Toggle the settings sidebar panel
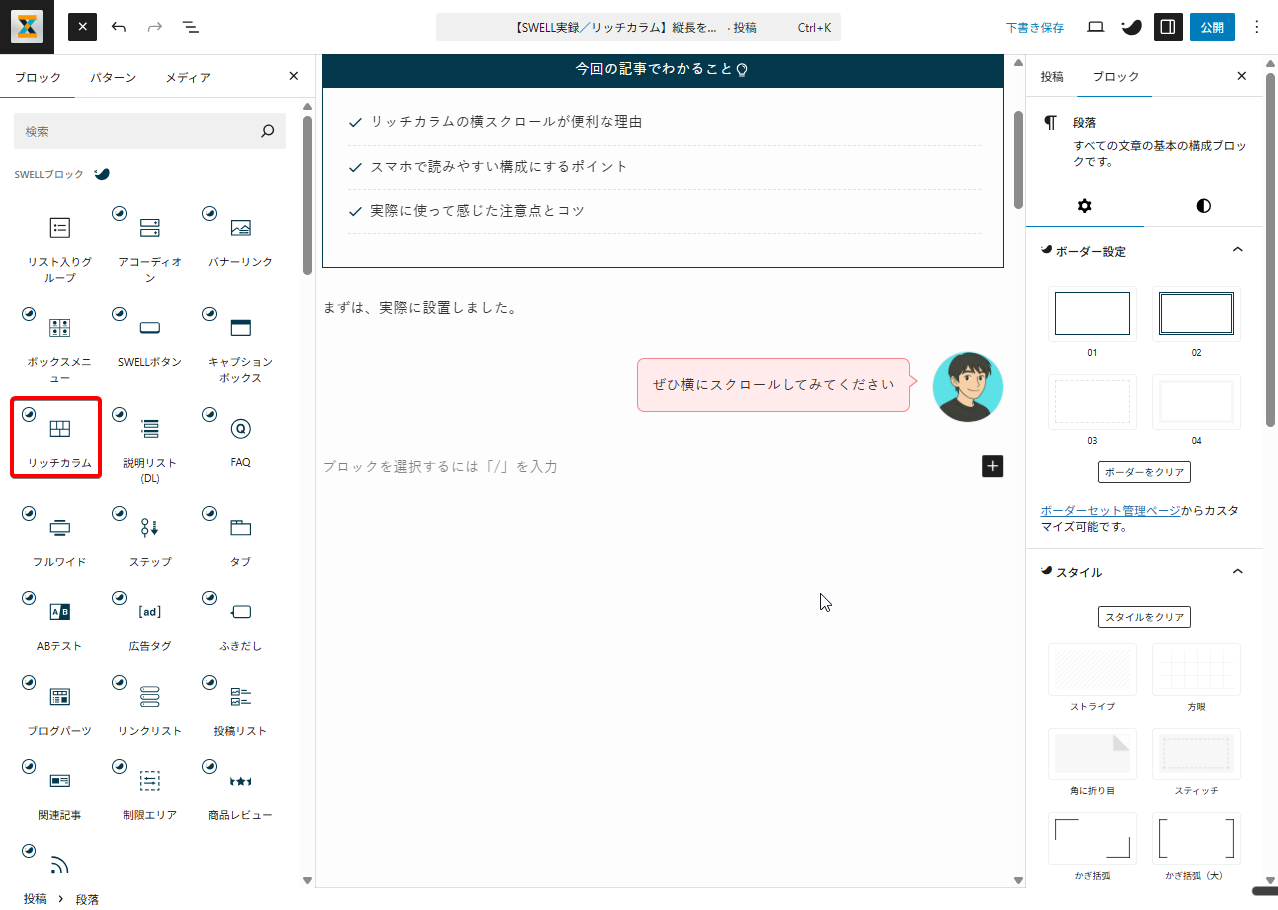The width and height of the screenshot is (1278, 910). point(1167,27)
